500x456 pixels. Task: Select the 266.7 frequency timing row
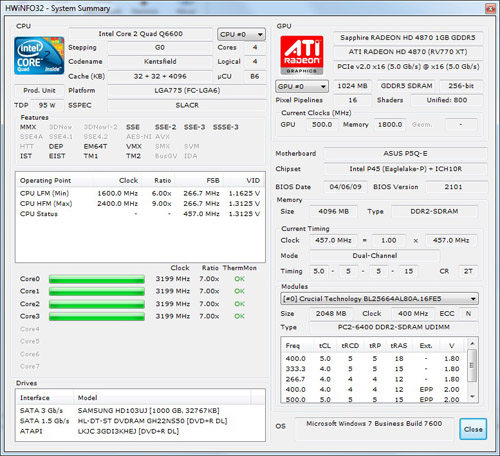pyautogui.click(x=373, y=379)
